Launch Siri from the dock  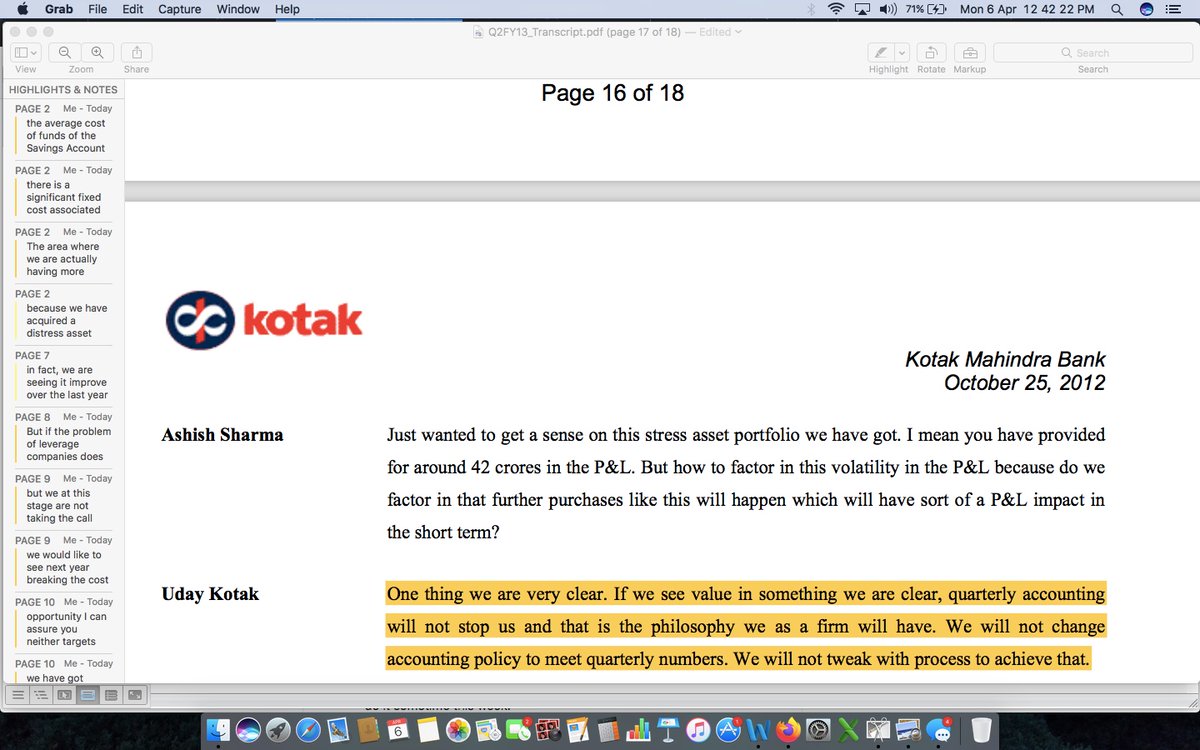pos(248,730)
